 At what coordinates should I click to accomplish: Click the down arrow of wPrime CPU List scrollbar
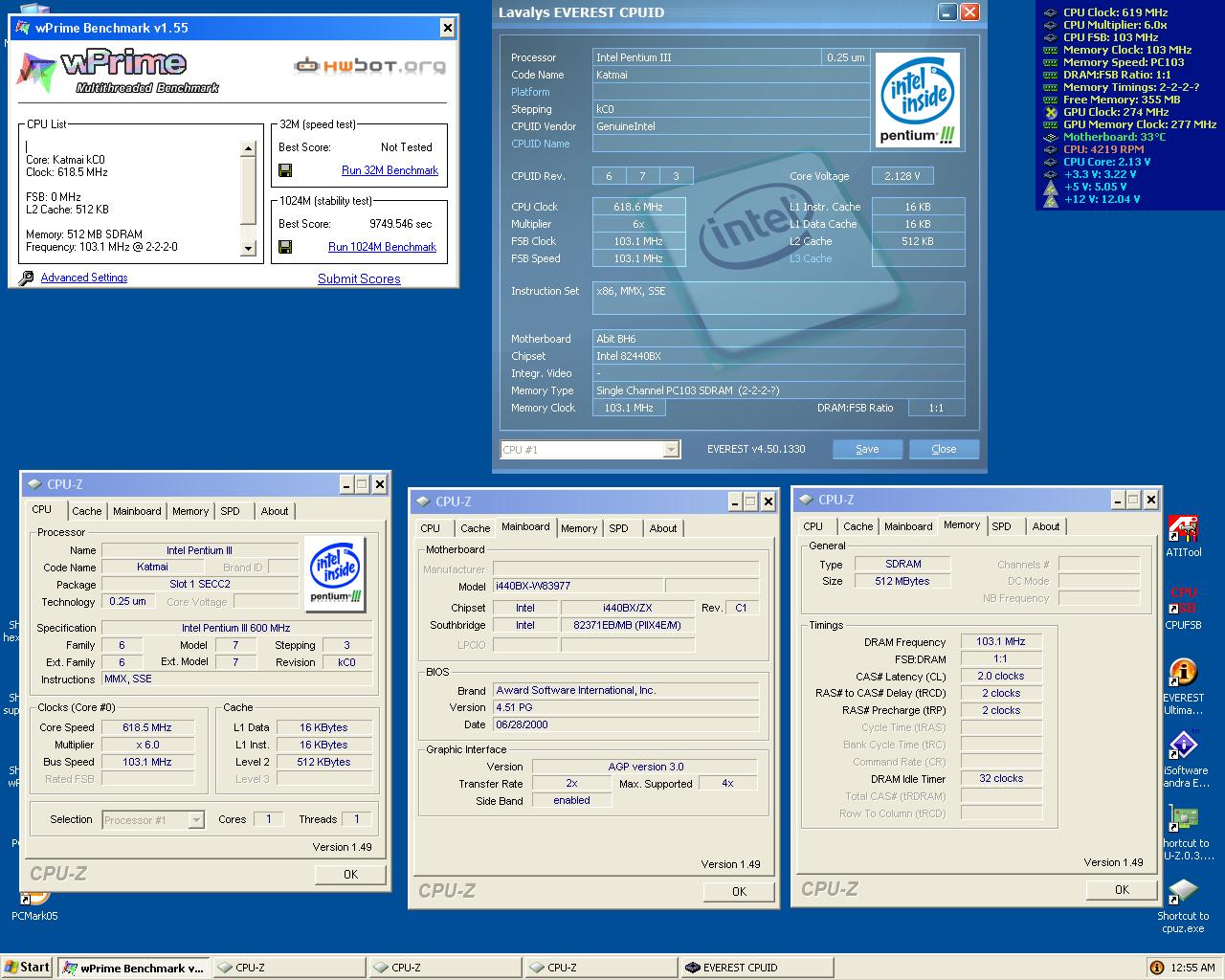tap(248, 248)
